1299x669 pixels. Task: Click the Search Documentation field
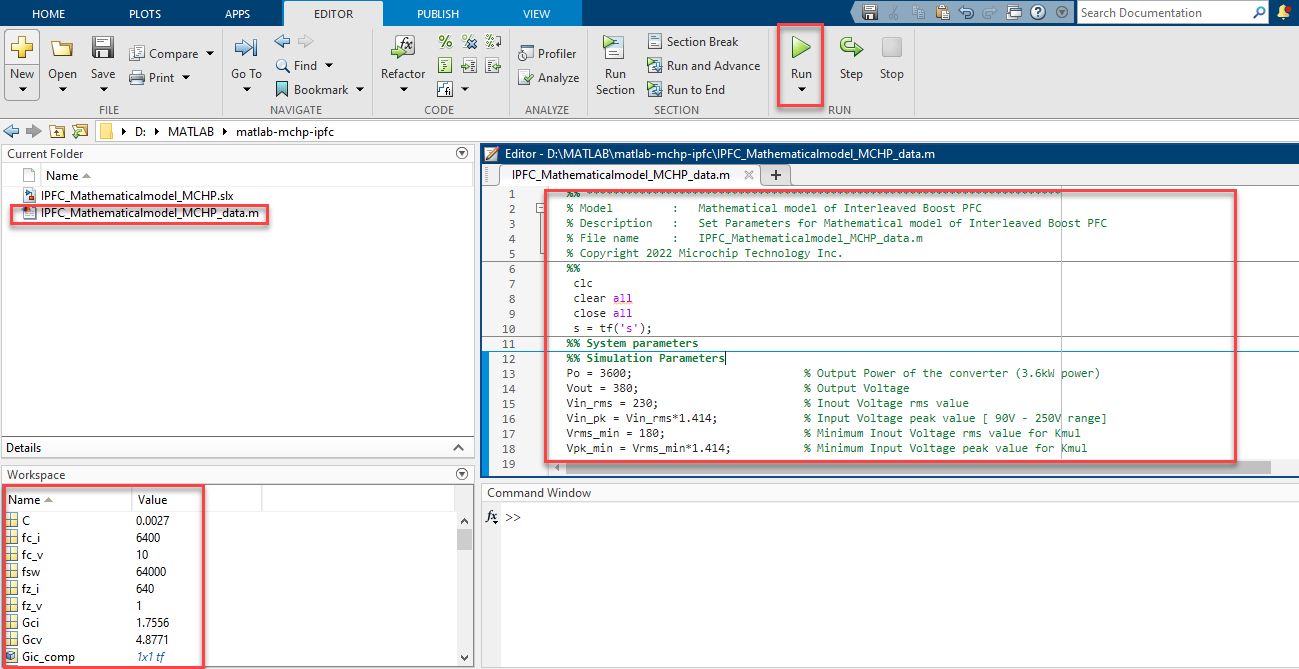[1164, 13]
